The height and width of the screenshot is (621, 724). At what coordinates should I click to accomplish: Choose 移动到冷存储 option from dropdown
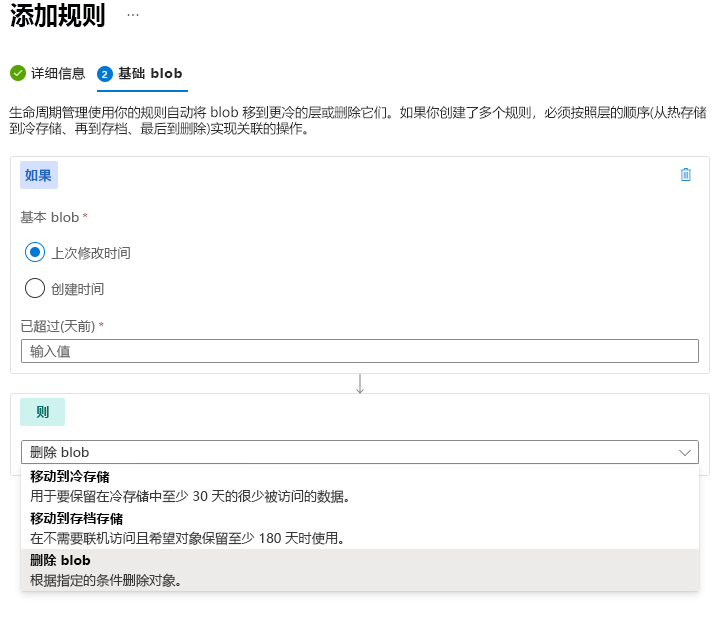click(360, 486)
